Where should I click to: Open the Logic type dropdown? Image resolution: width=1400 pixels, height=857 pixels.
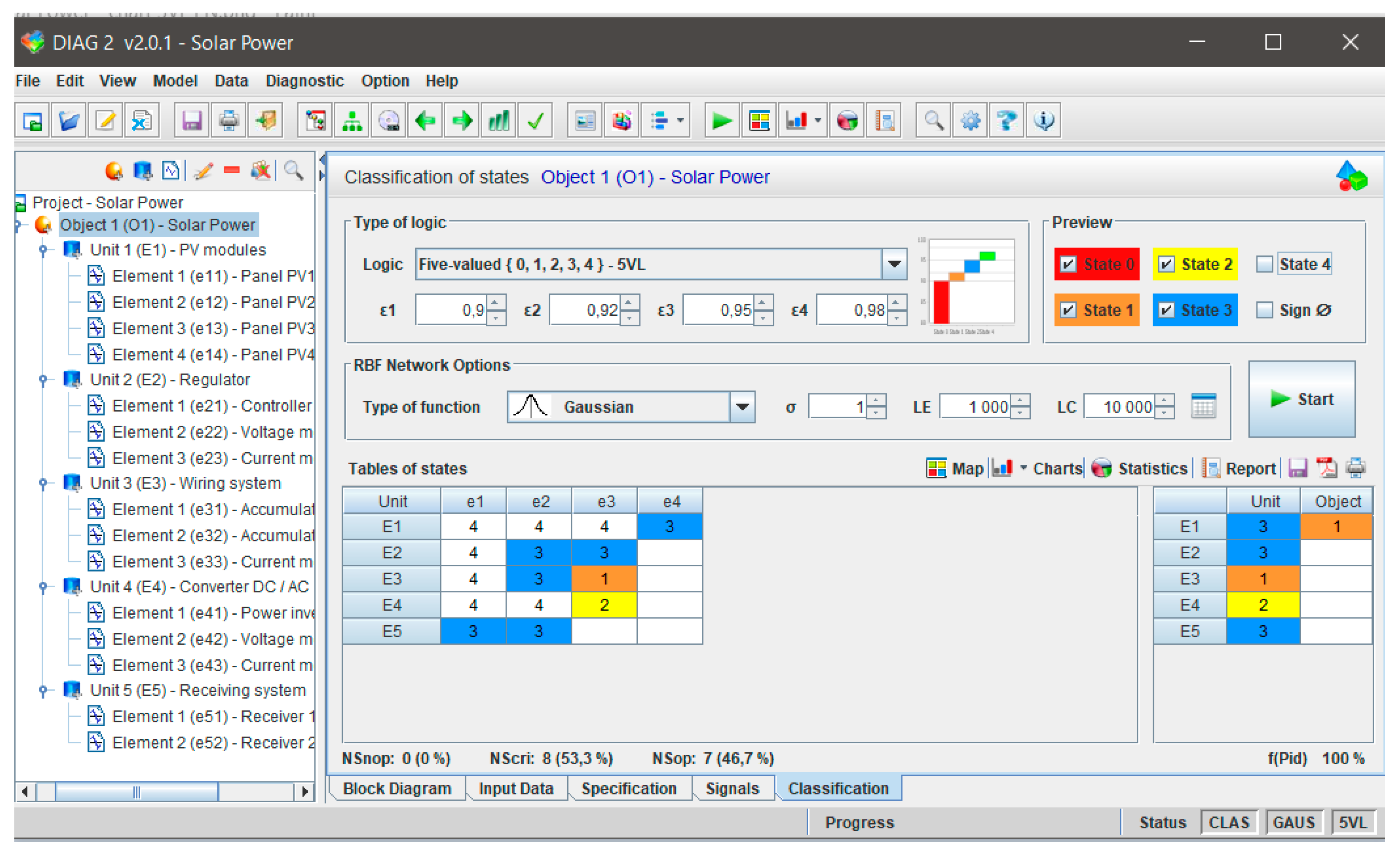coord(894,264)
